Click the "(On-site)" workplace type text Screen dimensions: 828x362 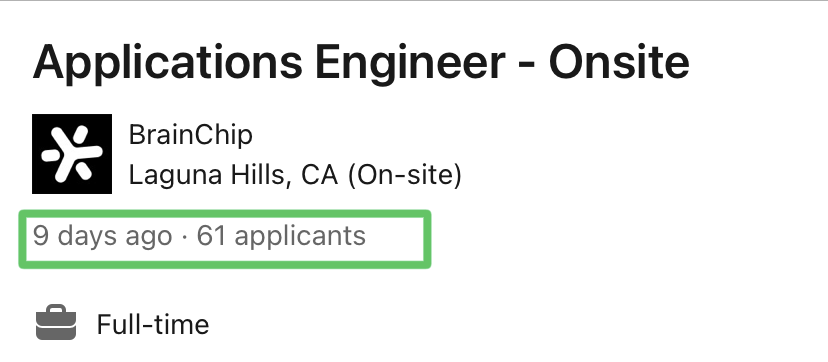pyautogui.click(x=404, y=175)
